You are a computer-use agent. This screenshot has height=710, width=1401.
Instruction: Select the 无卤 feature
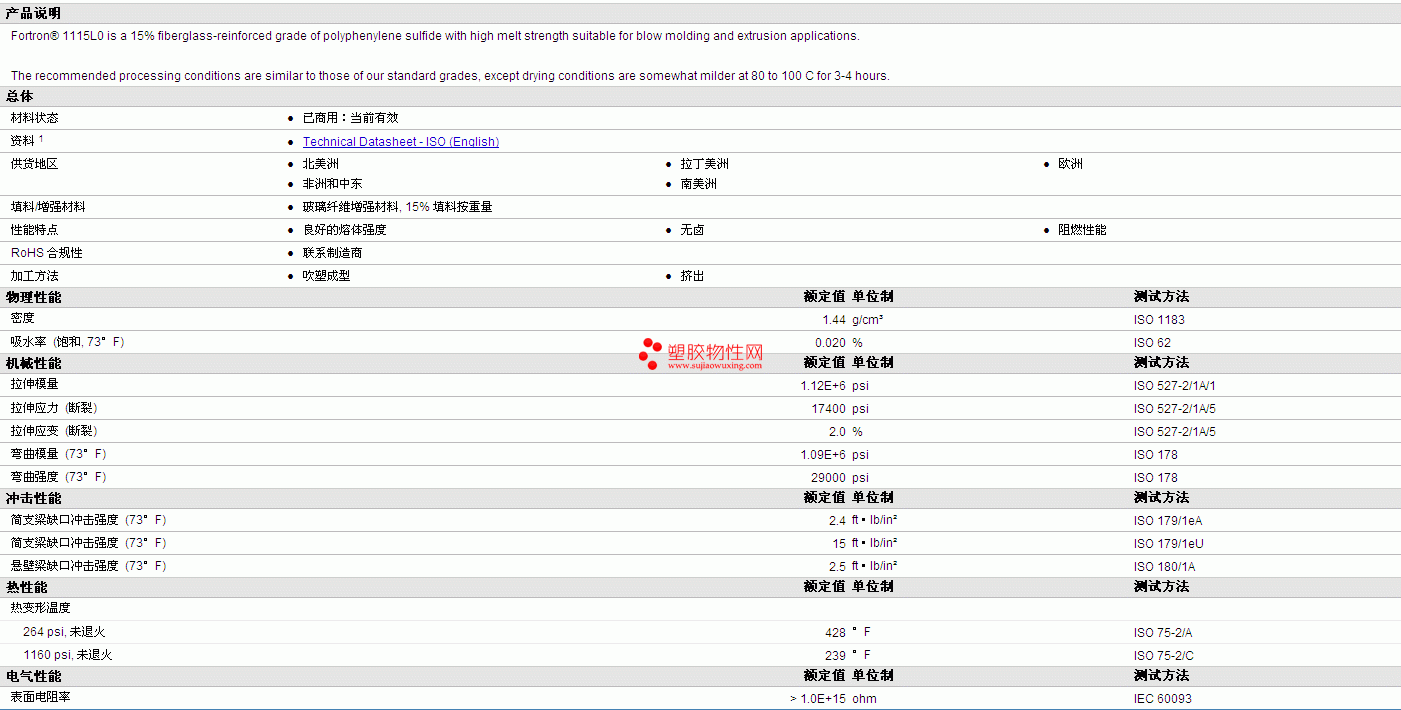(693, 230)
